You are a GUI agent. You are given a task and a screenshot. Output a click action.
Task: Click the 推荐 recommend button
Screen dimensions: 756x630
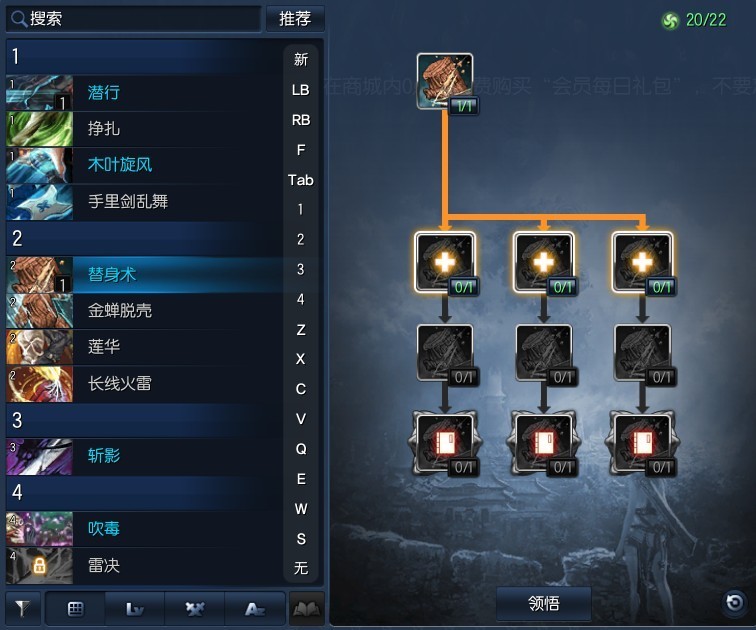(295, 19)
